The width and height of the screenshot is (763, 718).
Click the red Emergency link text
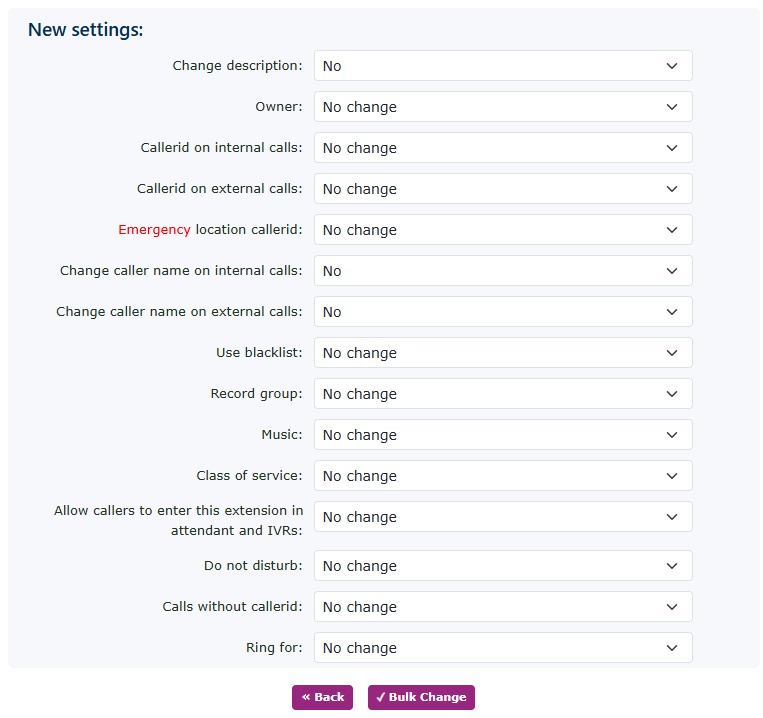(154, 230)
